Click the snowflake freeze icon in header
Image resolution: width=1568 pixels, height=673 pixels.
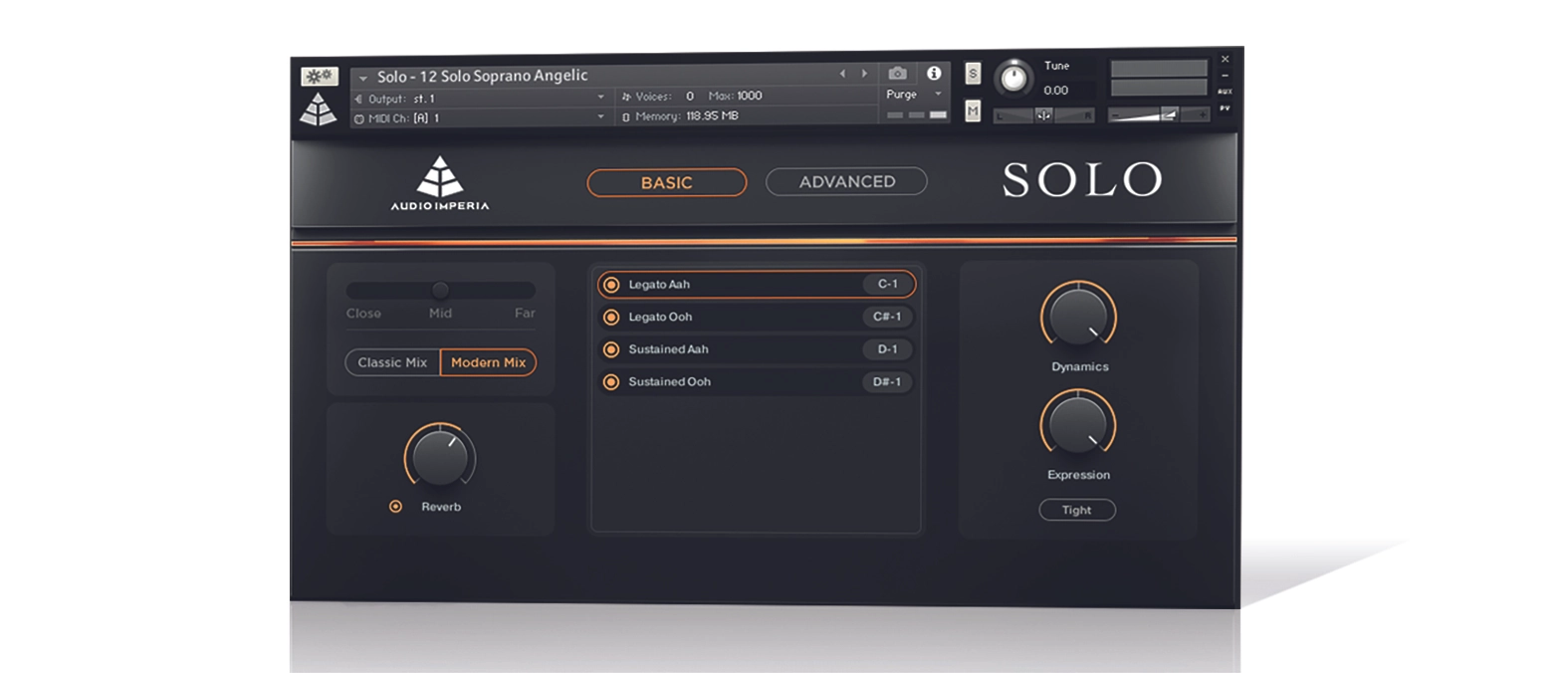pyautogui.click(x=320, y=77)
